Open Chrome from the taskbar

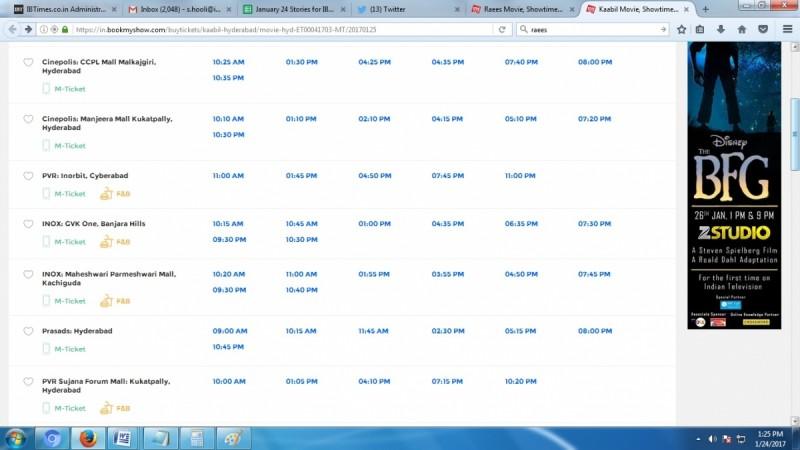(x=52, y=438)
